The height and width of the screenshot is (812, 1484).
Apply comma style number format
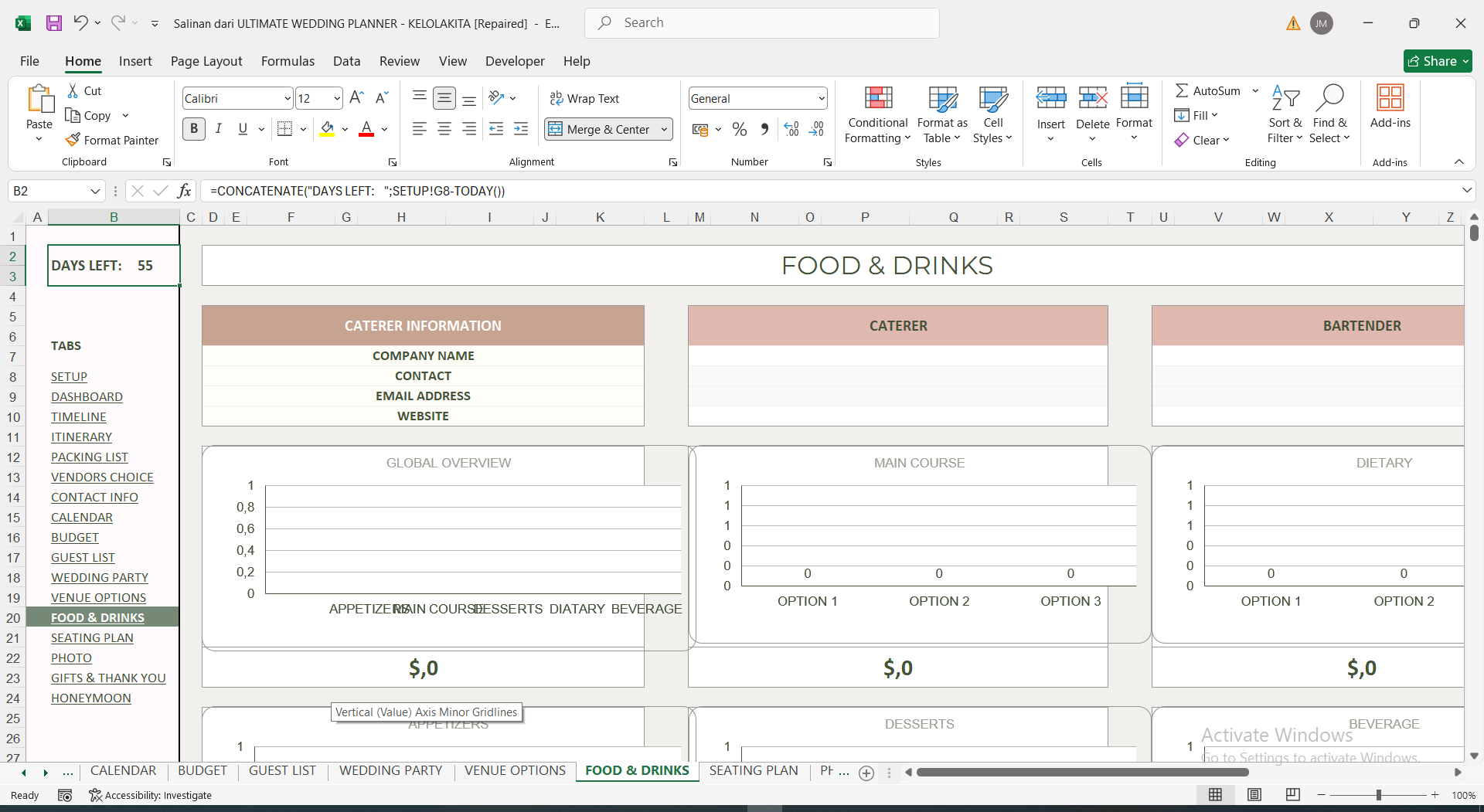(764, 129)
